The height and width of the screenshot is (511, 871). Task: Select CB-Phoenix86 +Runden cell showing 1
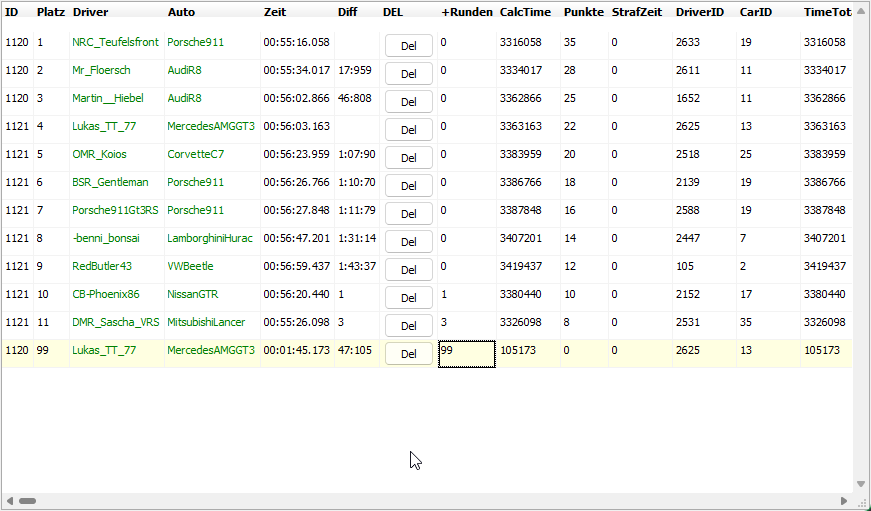pos(466,295)
